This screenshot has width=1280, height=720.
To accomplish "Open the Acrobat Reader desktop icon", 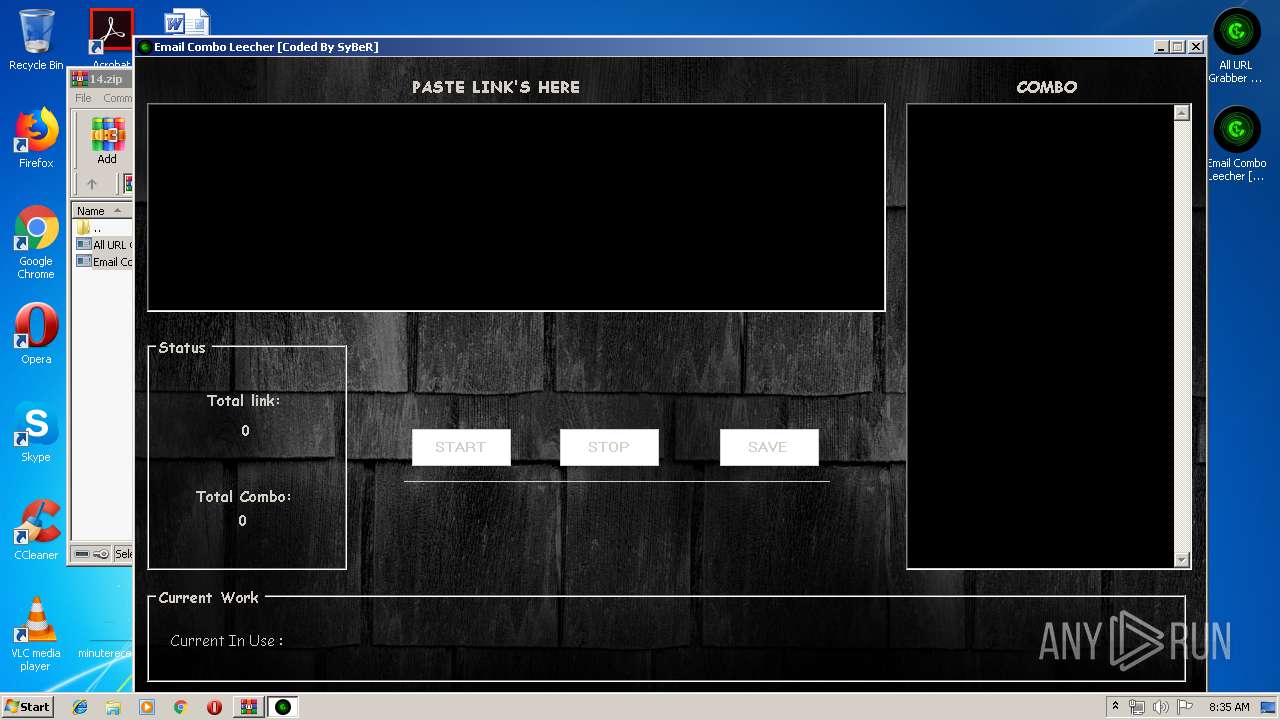I will 111,40.
